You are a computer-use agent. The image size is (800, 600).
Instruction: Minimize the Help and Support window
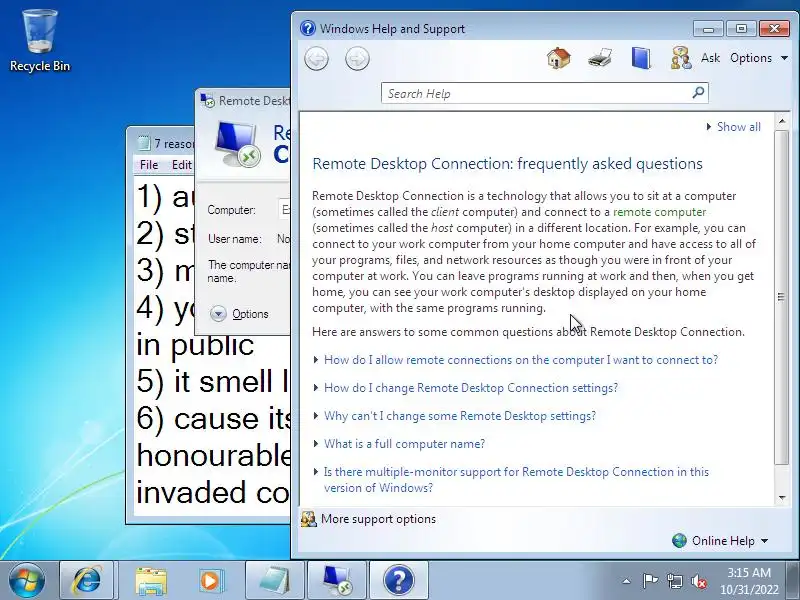tap(708, 28)
